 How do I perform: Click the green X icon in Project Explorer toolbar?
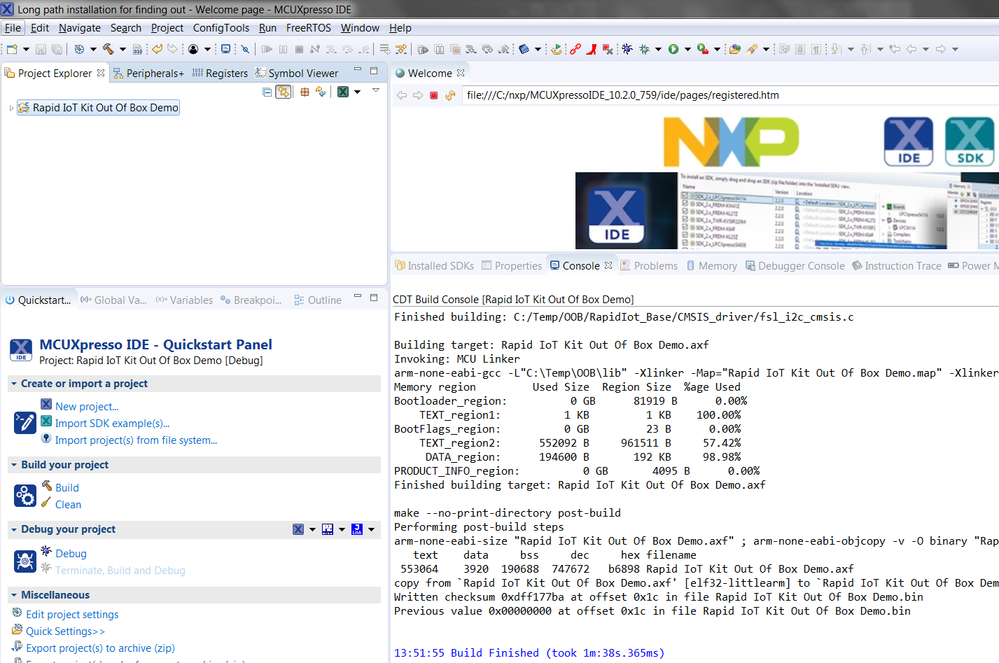point(343,92)
